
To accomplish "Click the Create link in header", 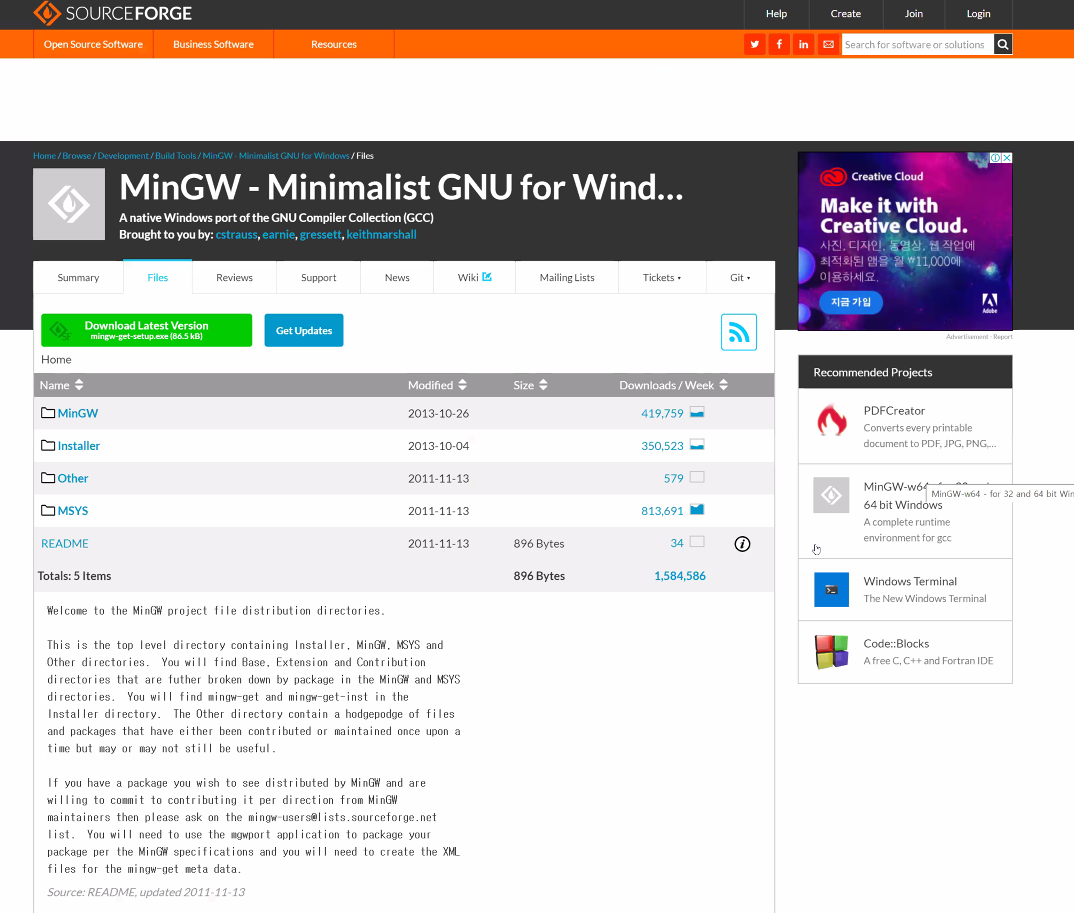I will coord(846,14).
